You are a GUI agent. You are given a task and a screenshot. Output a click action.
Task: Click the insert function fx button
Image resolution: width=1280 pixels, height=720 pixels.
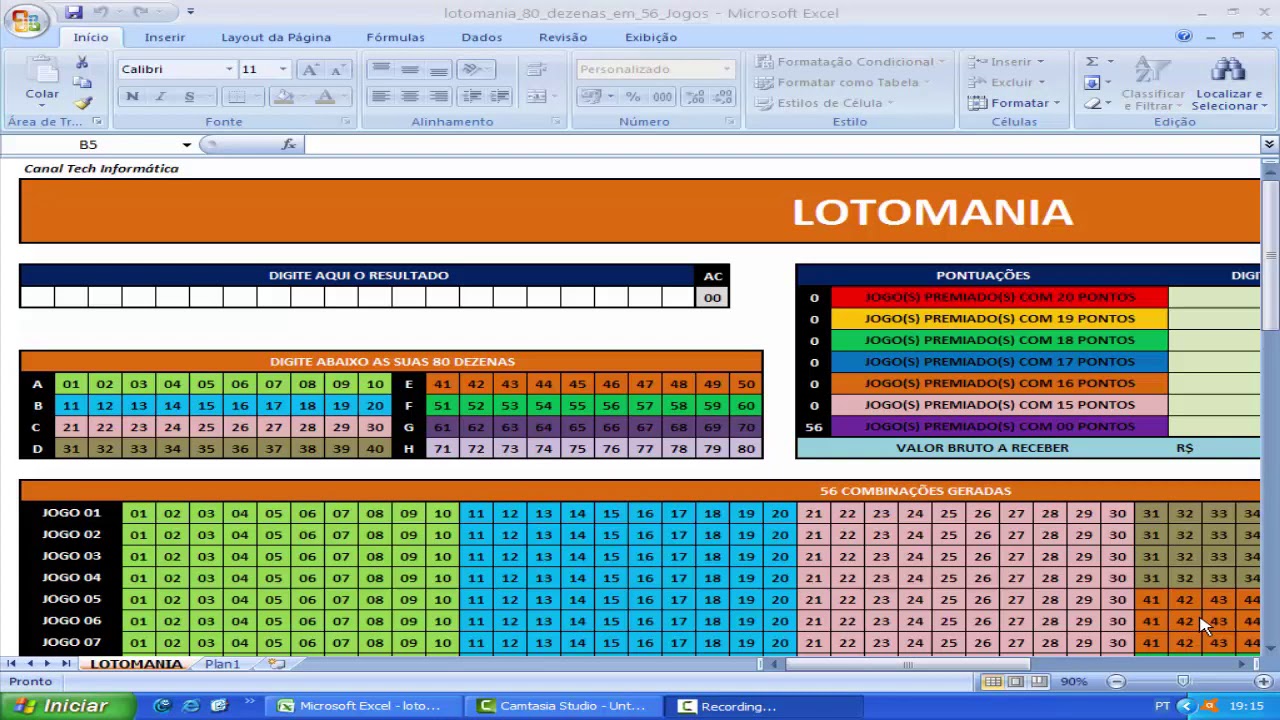(x=289, y=144)
